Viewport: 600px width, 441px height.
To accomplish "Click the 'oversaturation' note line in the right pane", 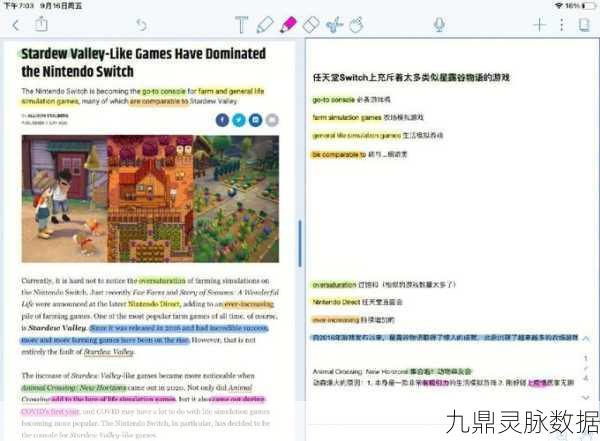I will click(x=384, y=285).
